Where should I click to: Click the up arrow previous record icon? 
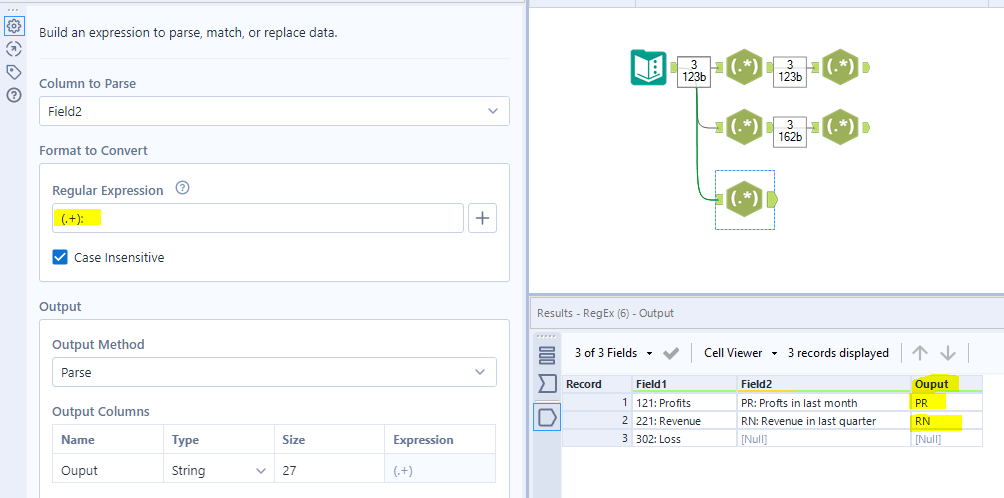click(920, 353)
